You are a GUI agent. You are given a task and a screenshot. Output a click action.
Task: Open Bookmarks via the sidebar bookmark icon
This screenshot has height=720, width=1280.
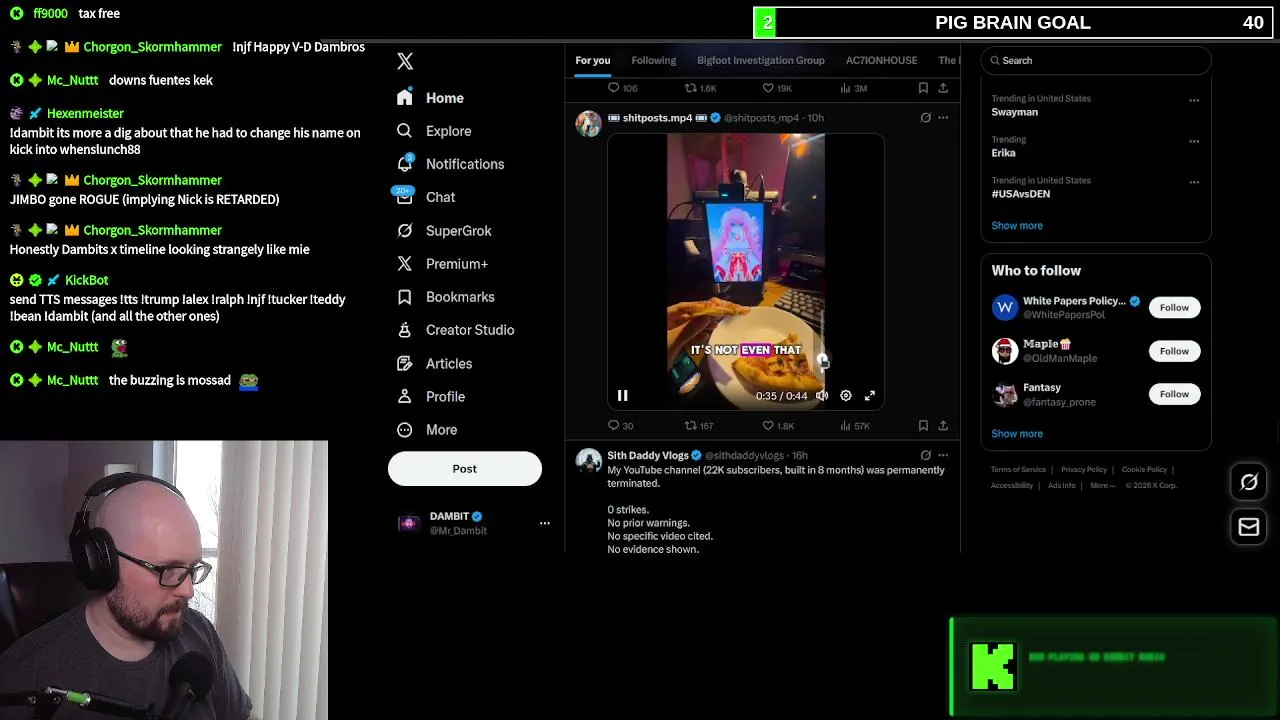[x=404, y=296]
